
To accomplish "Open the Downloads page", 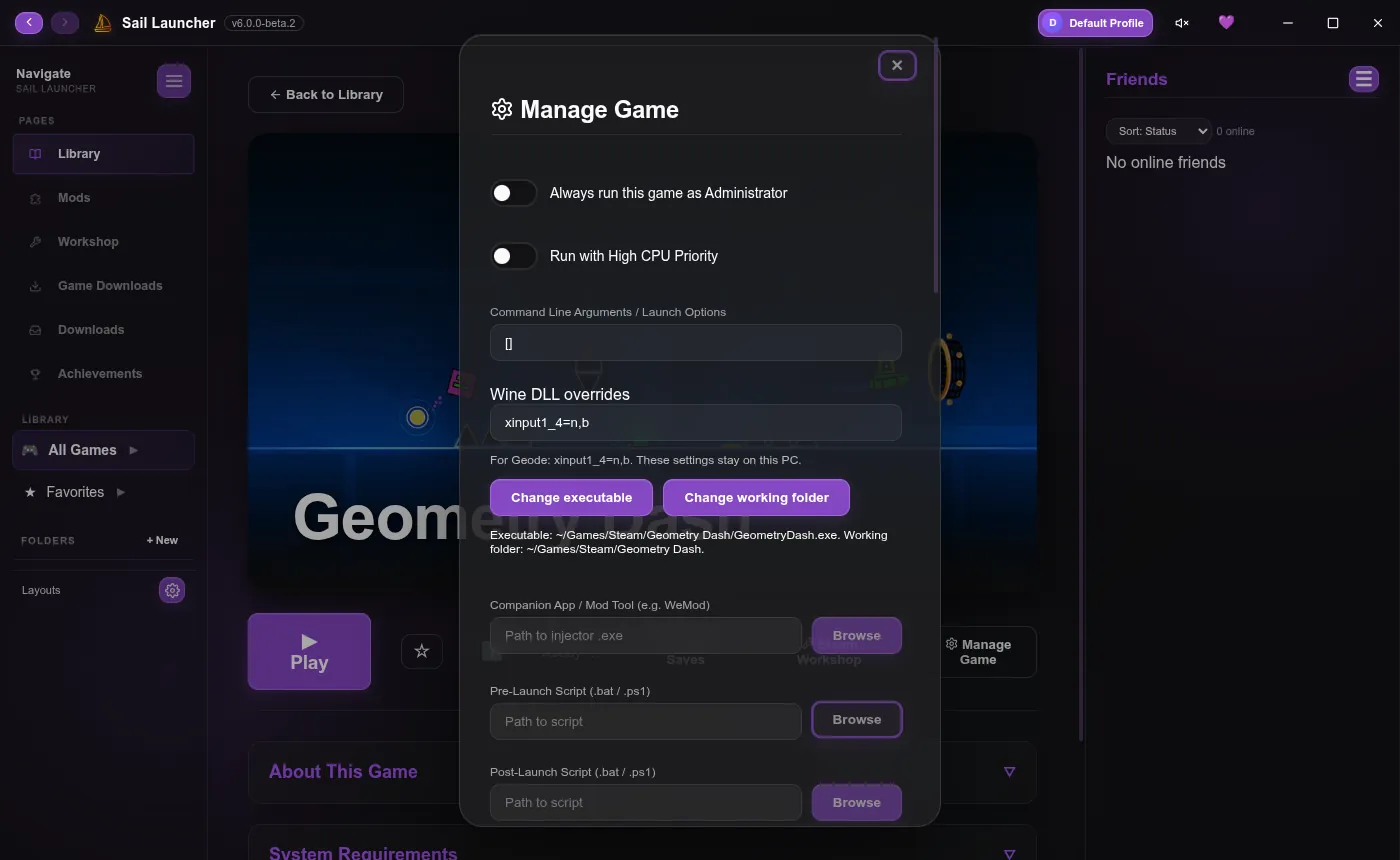I will [103, 330].
